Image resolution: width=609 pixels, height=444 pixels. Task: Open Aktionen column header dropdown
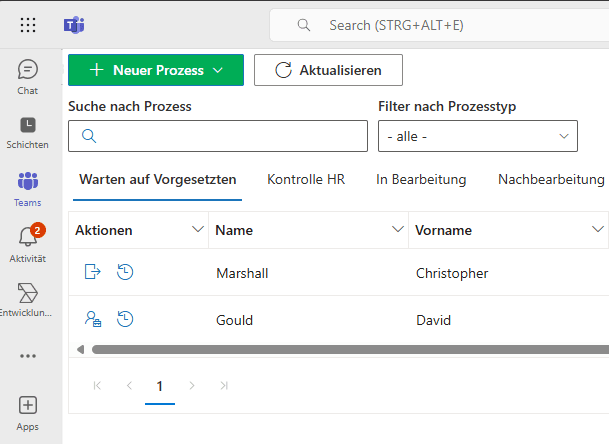tap(197, 230)
